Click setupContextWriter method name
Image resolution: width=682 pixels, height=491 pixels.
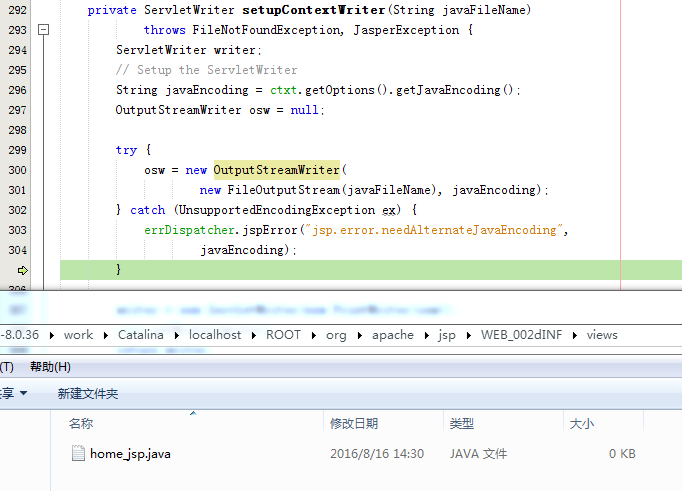[x=314, y=10]
